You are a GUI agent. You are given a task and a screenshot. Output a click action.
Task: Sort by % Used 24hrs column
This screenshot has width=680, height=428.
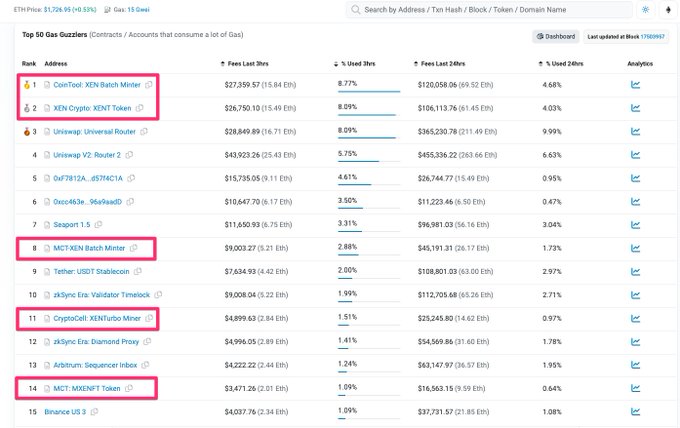point(561,64)
